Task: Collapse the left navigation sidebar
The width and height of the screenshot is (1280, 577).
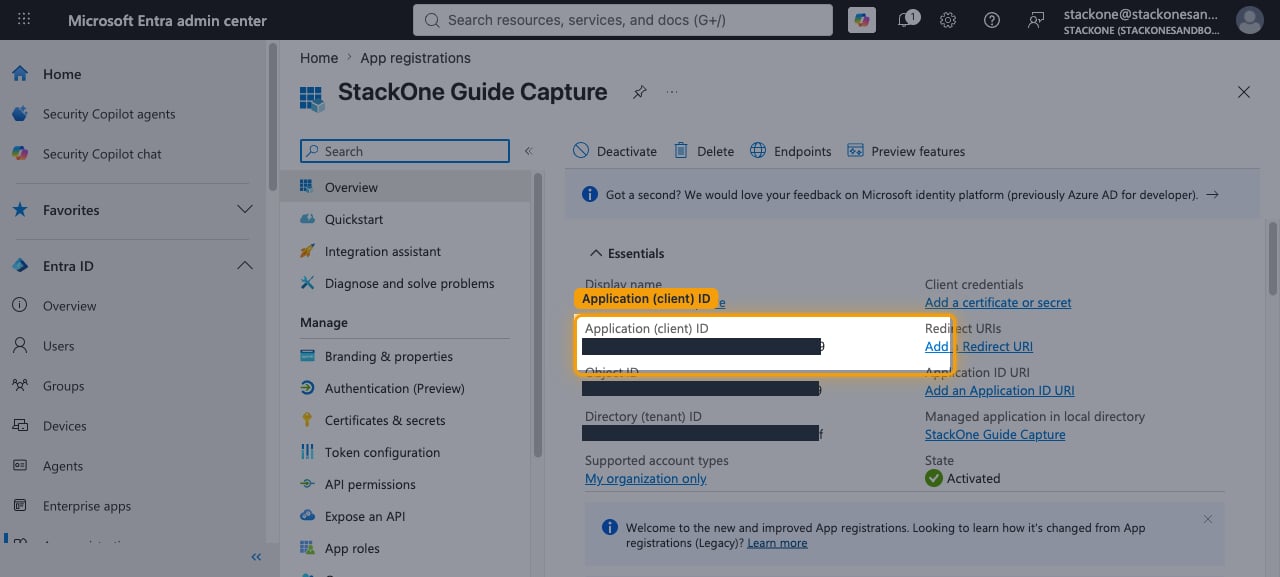Action: pyautogui.click(x=256, y=557)
